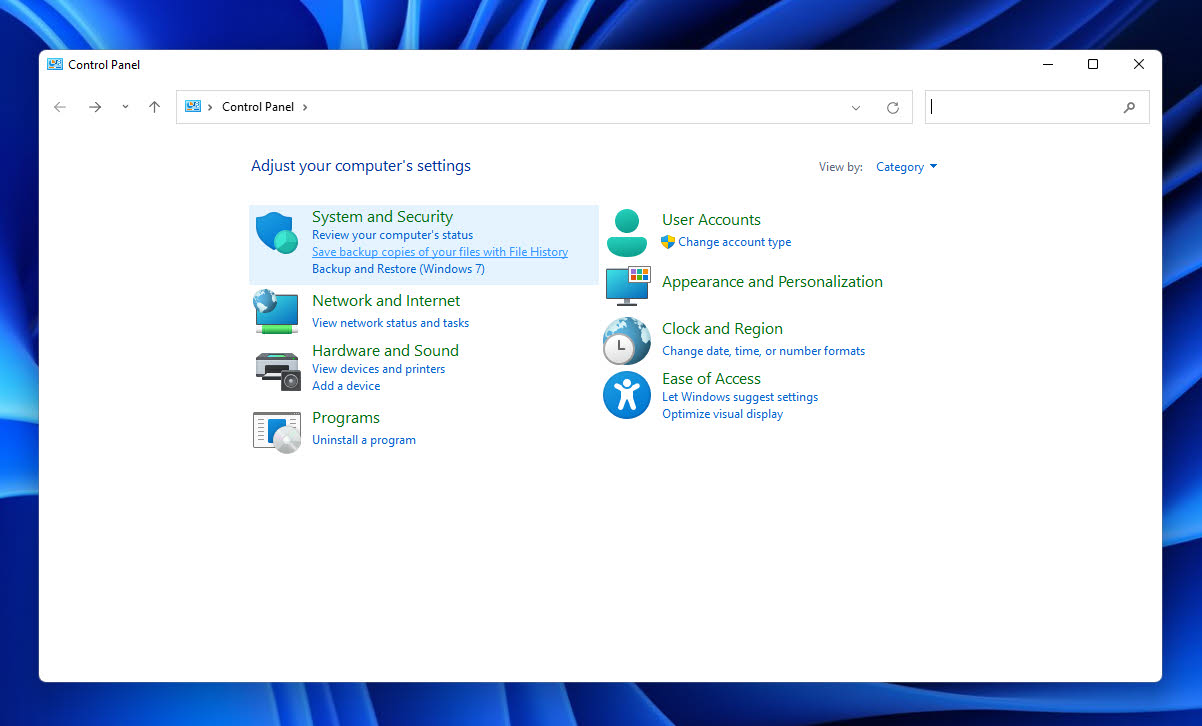Click Let Windows suggest settings
The image size is (1202, 726).
pyautogui.click(x=740, y=397)
